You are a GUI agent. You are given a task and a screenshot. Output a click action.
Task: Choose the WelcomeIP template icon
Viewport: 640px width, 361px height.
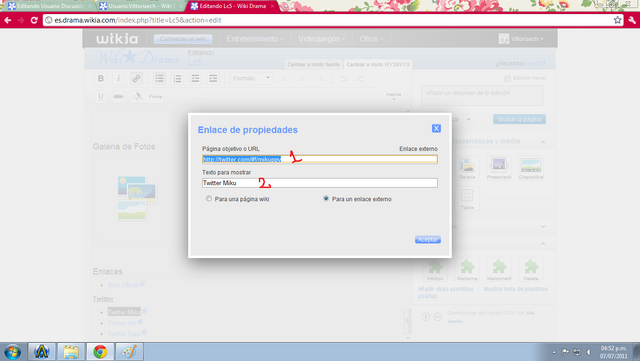[x=499, y=270]
